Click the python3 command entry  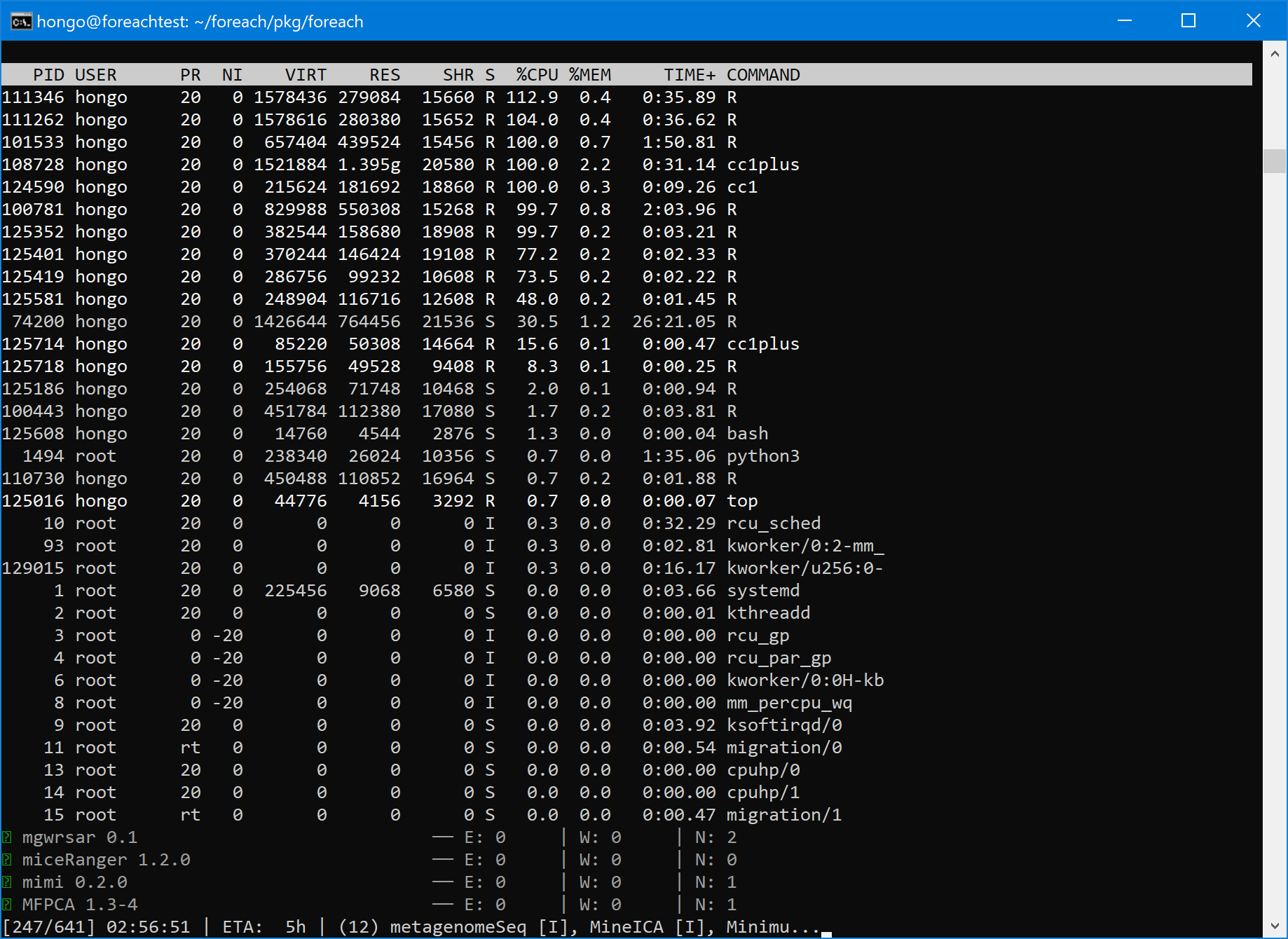tap(763, 456)
